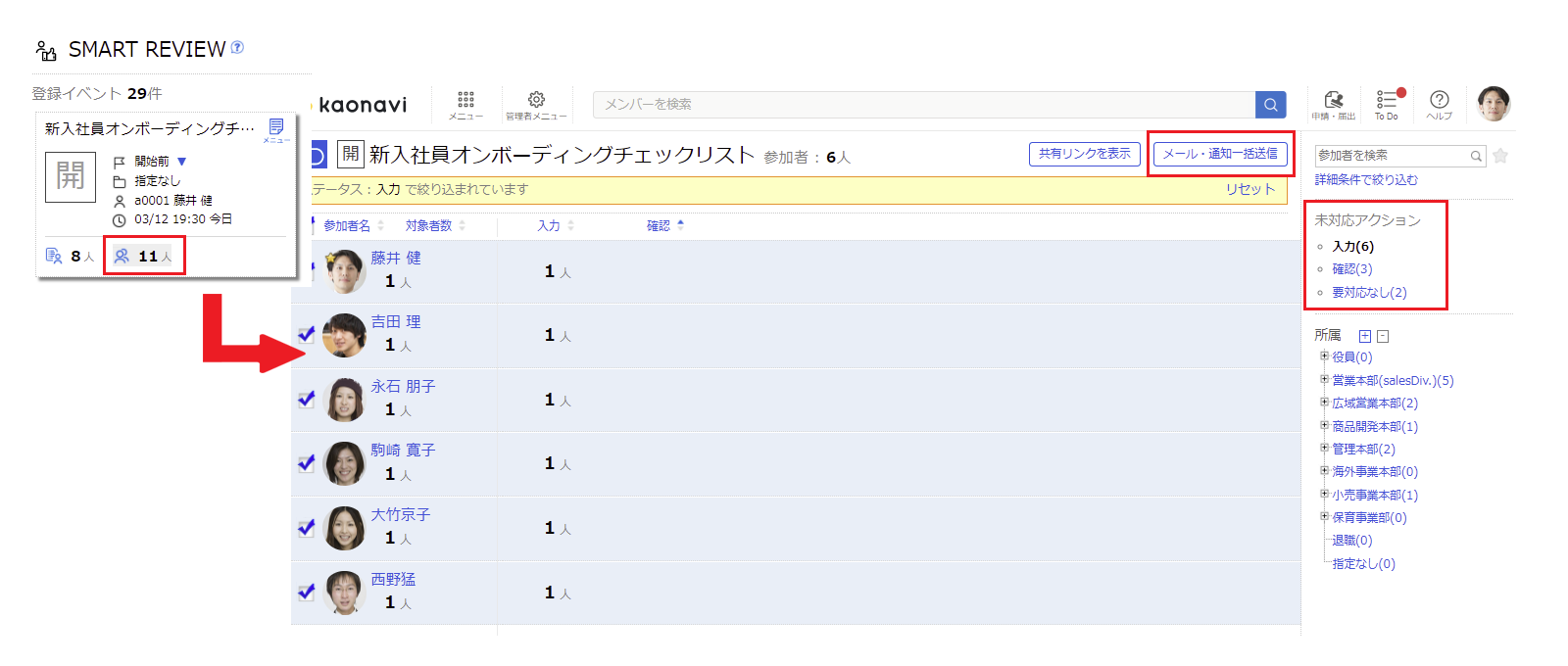Click the 共有リンクを表示 button
1568x666 pixels.
[x=1084, y=154]
